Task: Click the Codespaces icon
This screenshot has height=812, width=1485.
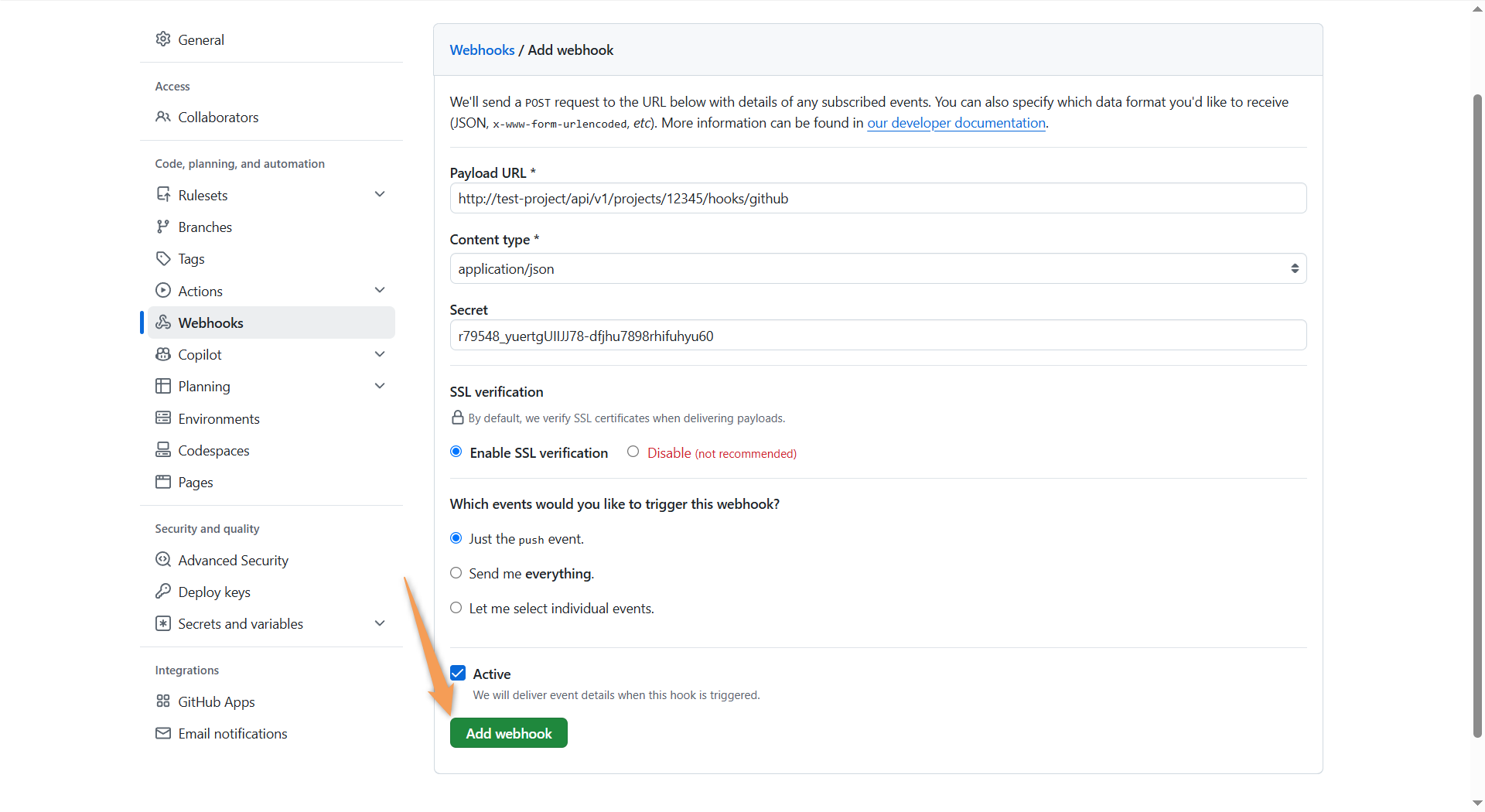Action: (162, 450)
